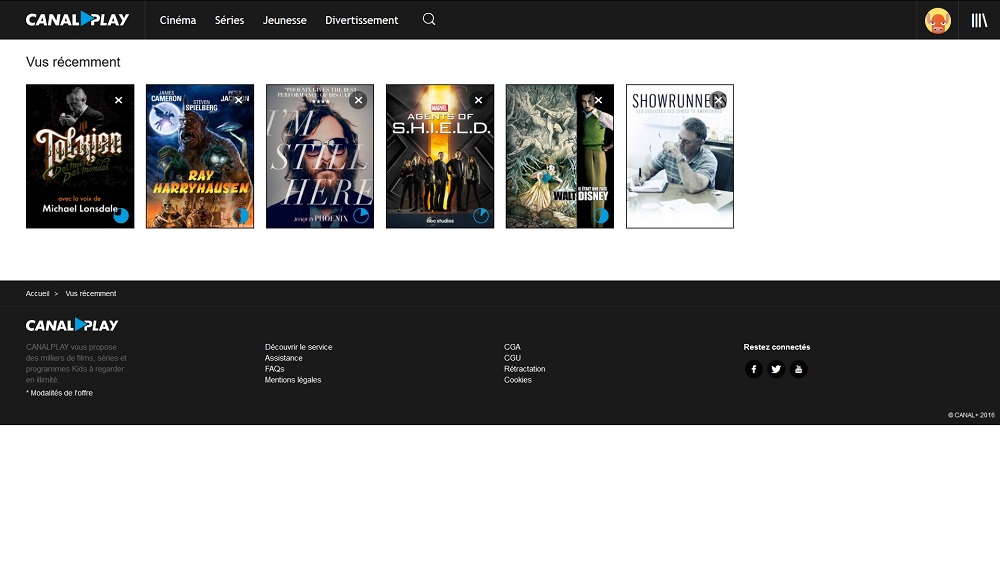Click Agents of S.H.I.E.L.D. progress circle
This screenshot has height=562, width=1000.
[480, 216]
